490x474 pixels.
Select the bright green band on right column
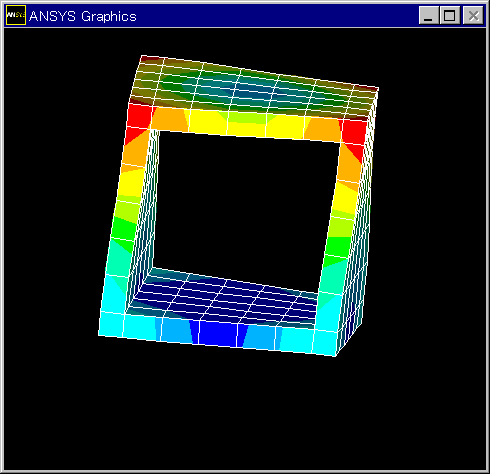[337, 247]
